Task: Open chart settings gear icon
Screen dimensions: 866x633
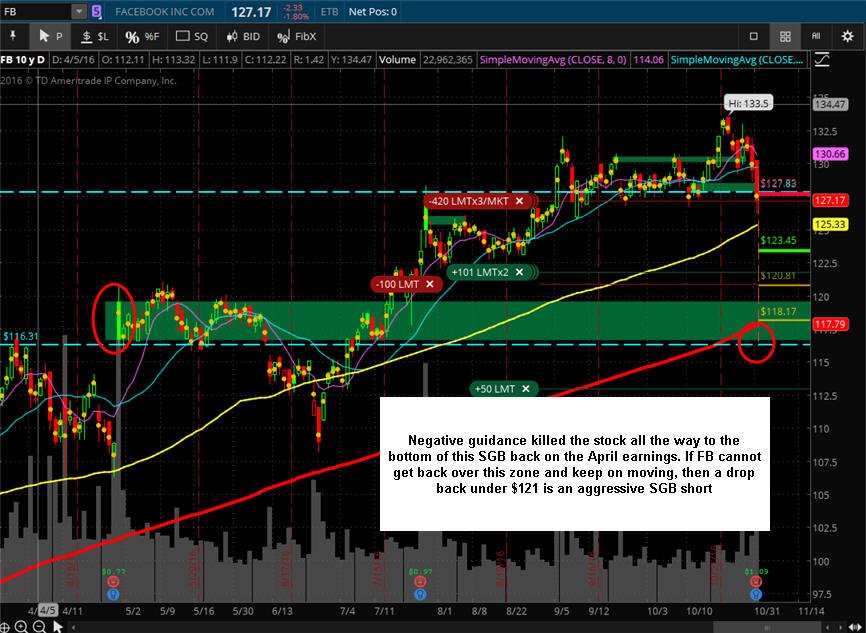Action: pyautogui.click(x=847, y=36)
